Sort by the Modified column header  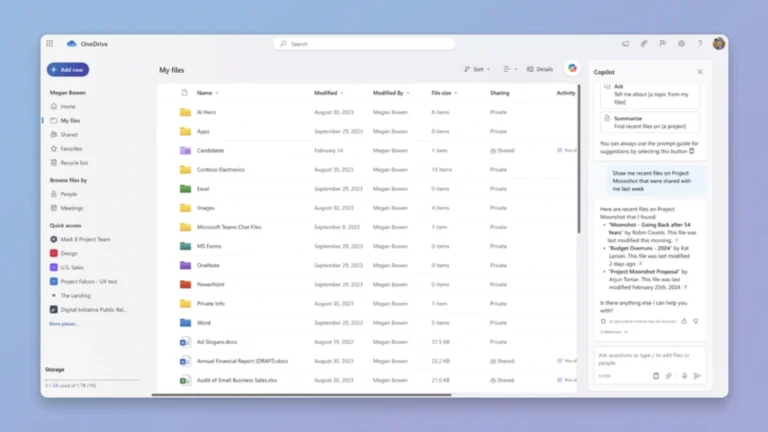pyautogui.click(x=327, y=93)
